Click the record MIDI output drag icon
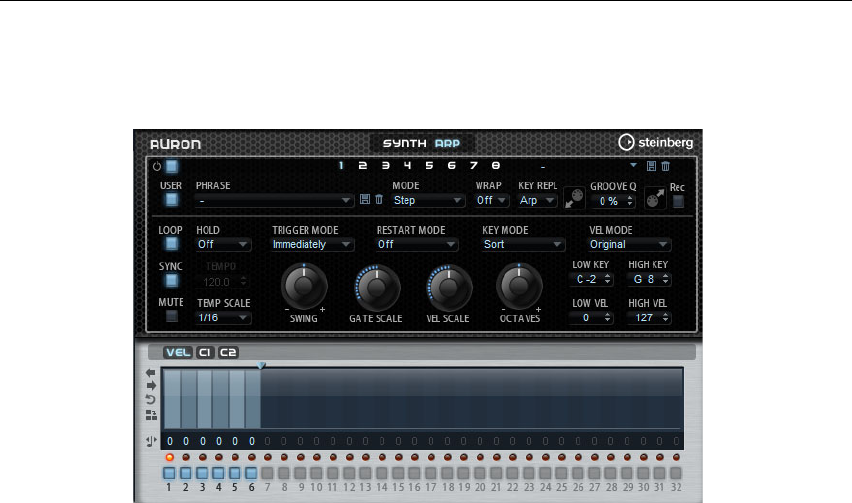 [x=655, y=198]
